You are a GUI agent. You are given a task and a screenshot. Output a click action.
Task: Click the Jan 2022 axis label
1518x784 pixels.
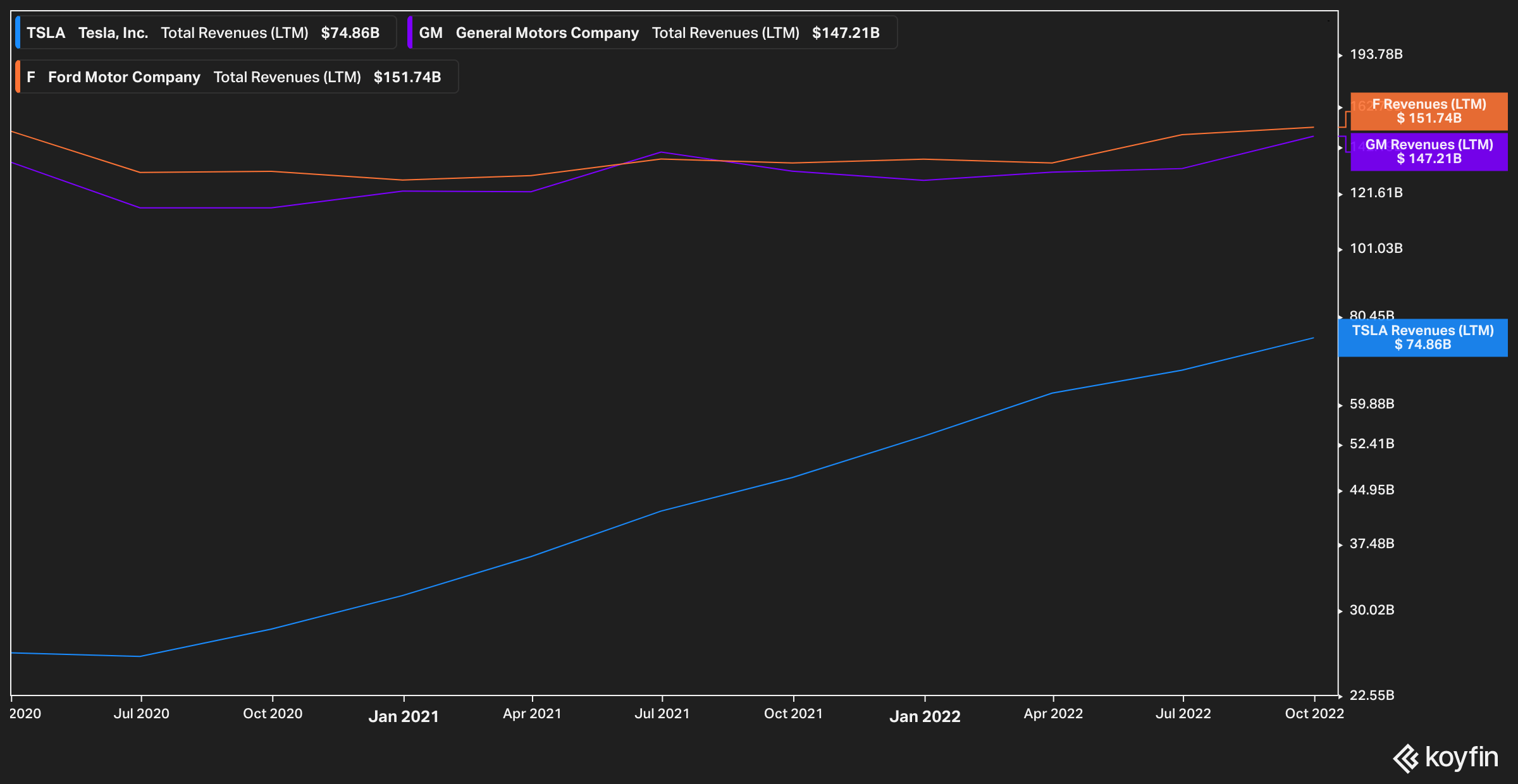[925, 716]
